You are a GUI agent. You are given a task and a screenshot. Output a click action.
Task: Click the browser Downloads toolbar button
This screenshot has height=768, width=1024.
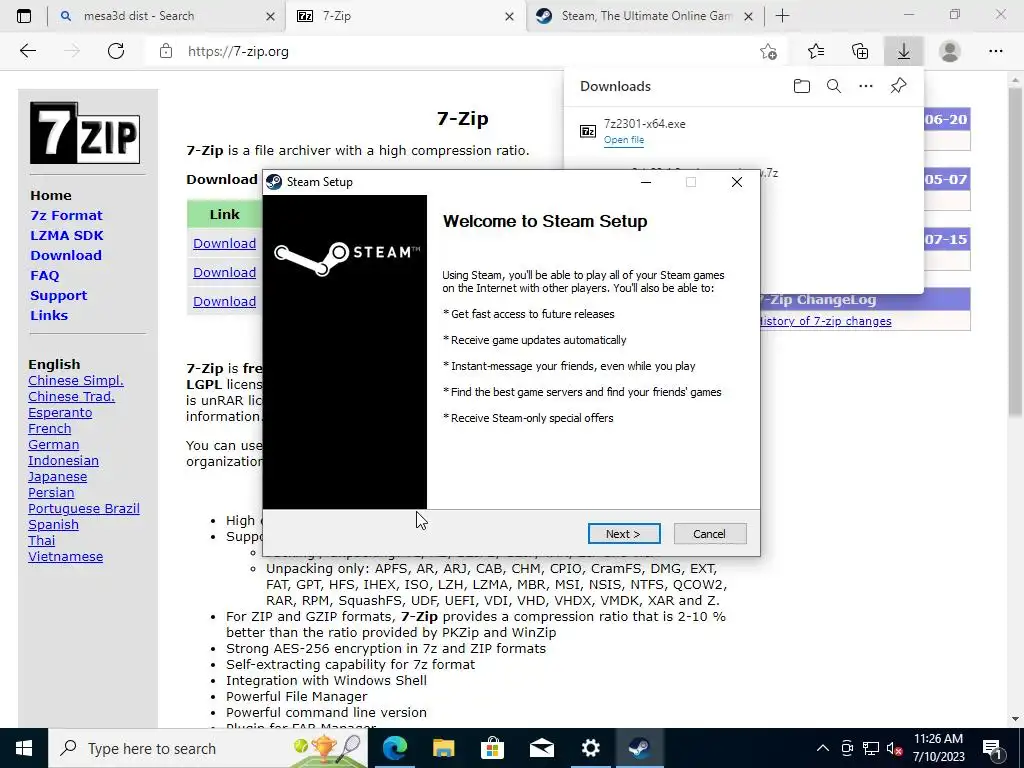(x=903, y=51)
